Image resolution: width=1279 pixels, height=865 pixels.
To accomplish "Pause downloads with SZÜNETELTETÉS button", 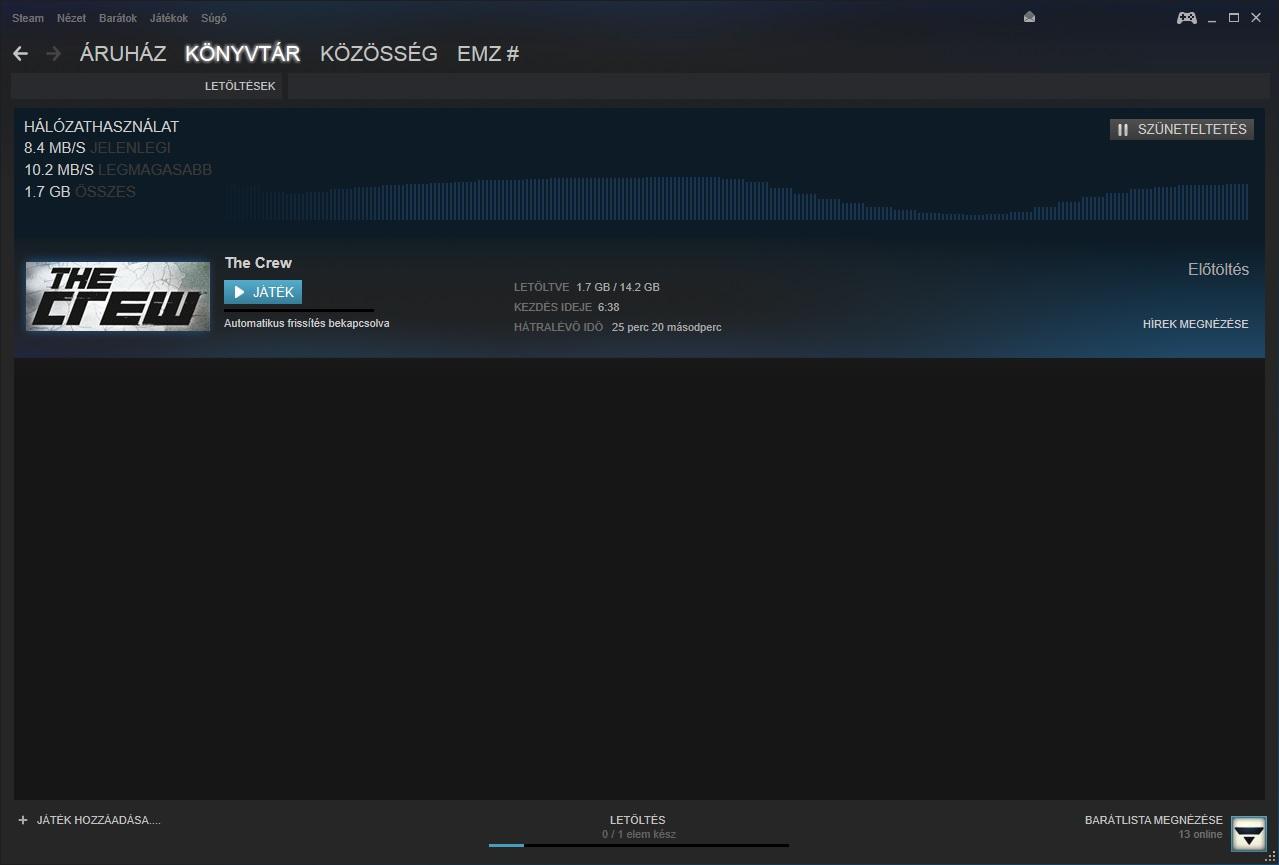I will [x=1181, y=129].
